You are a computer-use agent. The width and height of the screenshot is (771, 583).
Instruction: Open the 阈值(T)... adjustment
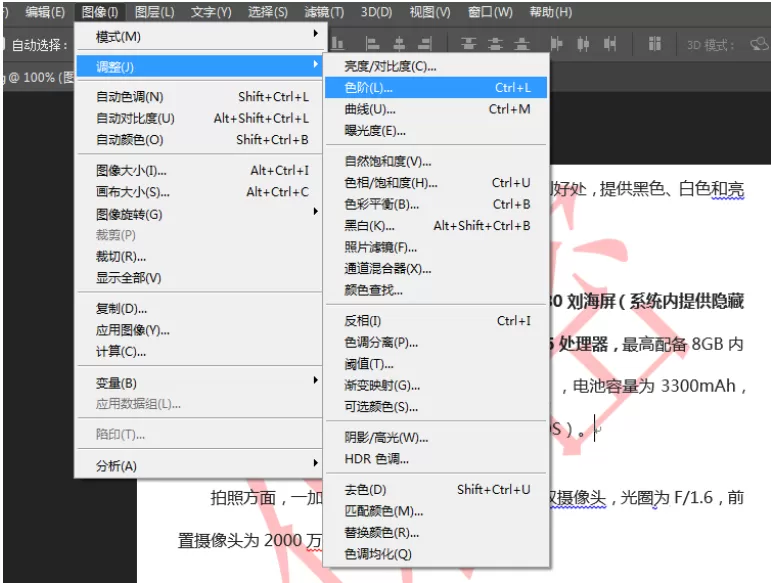click(x=436, y=364)
